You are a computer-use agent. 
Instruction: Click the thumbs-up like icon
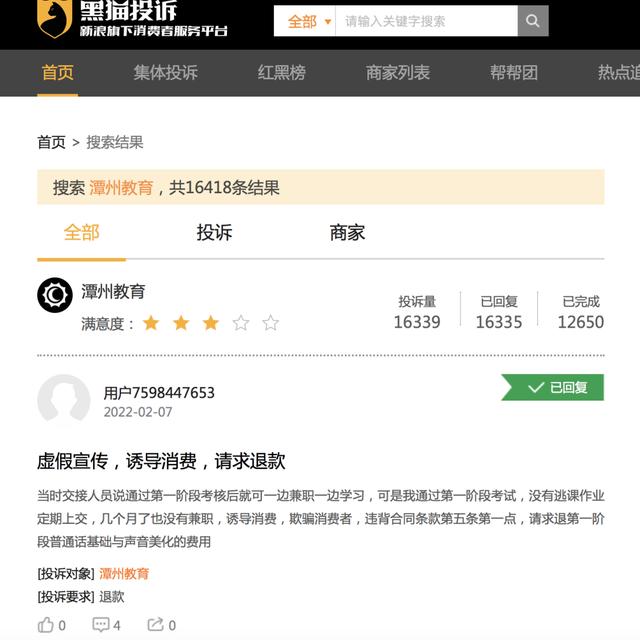pos(46,624)
